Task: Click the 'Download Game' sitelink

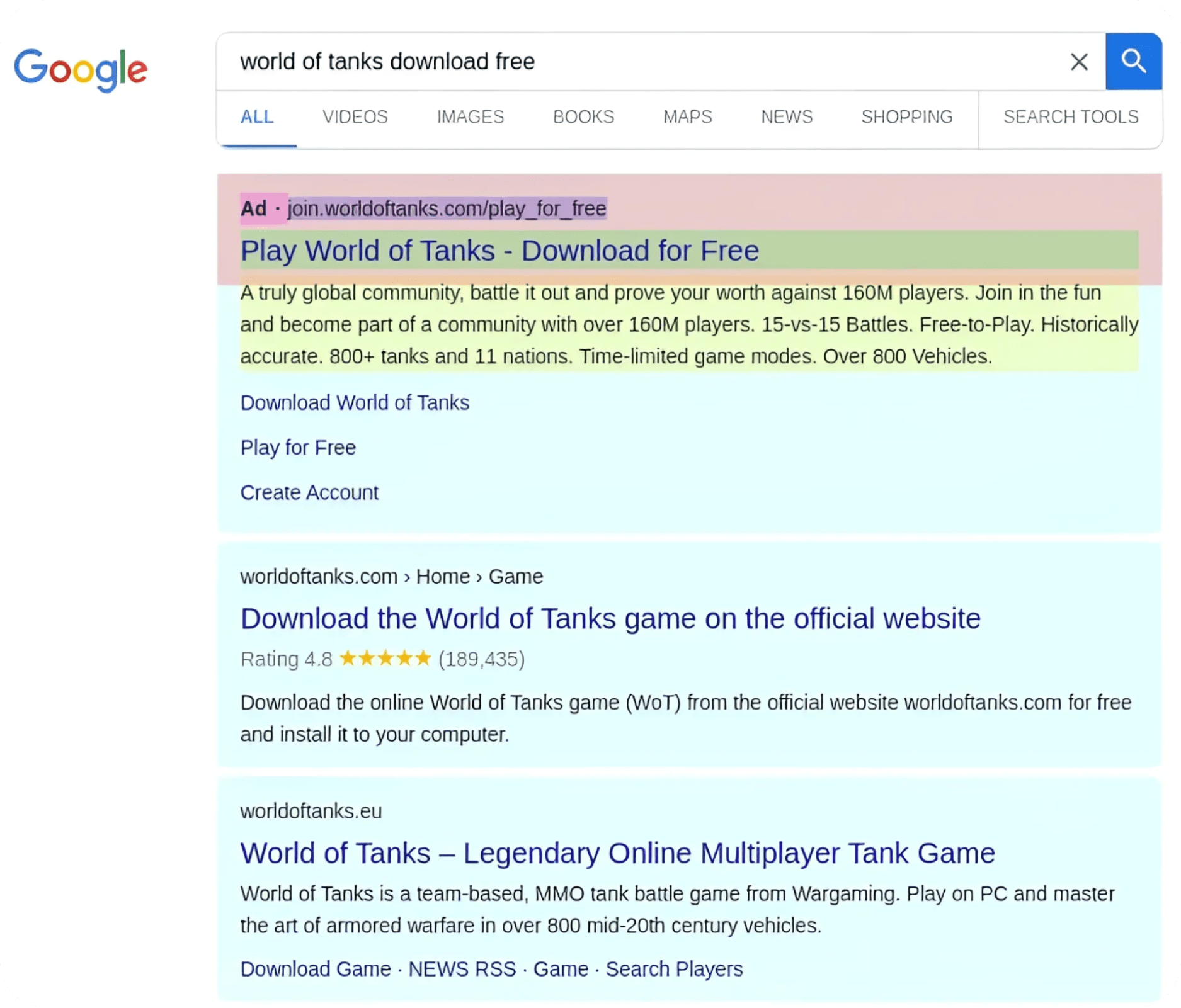Action: (316, 969)
